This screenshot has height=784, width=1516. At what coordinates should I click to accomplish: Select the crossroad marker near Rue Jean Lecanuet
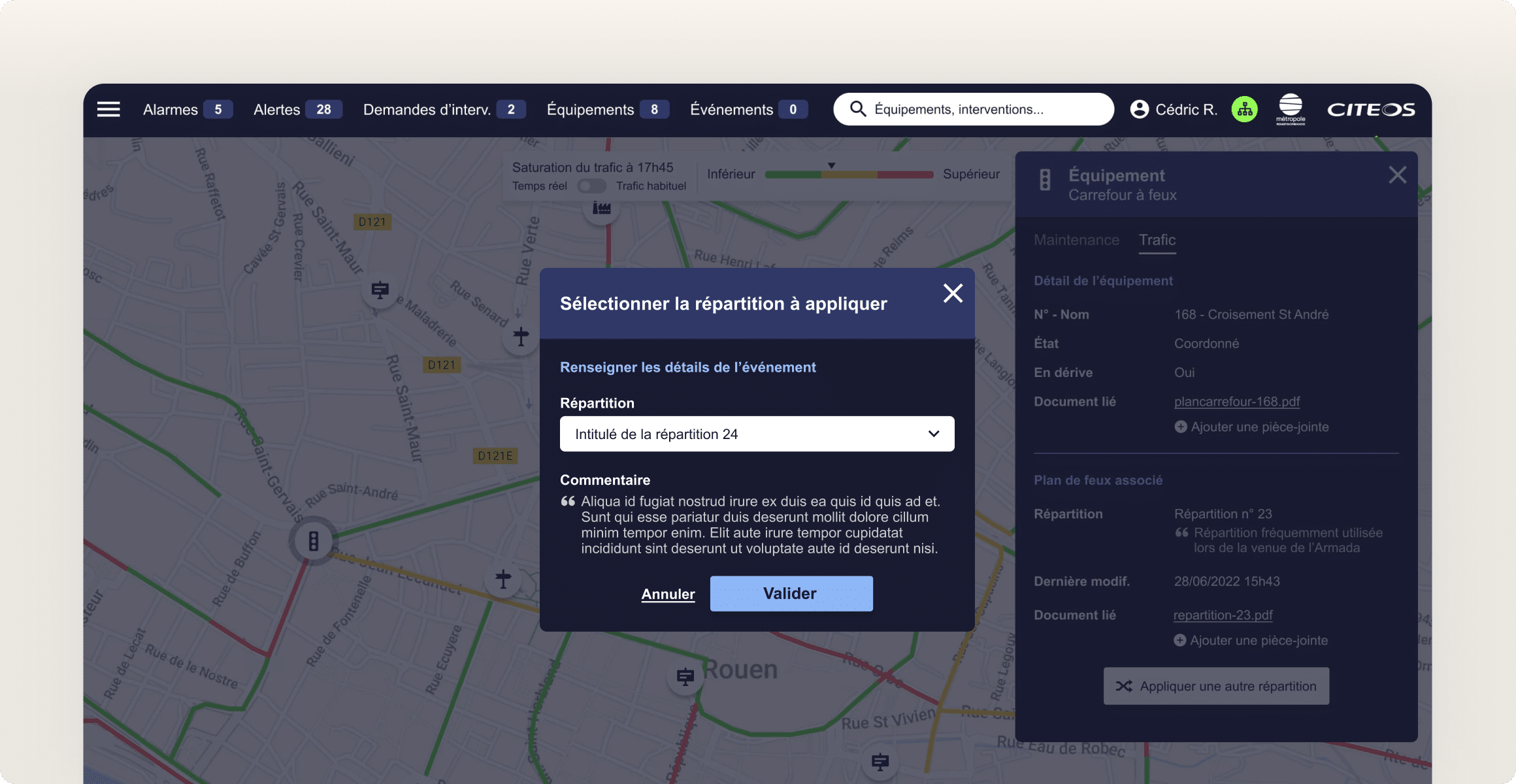(x=503, y=579)
